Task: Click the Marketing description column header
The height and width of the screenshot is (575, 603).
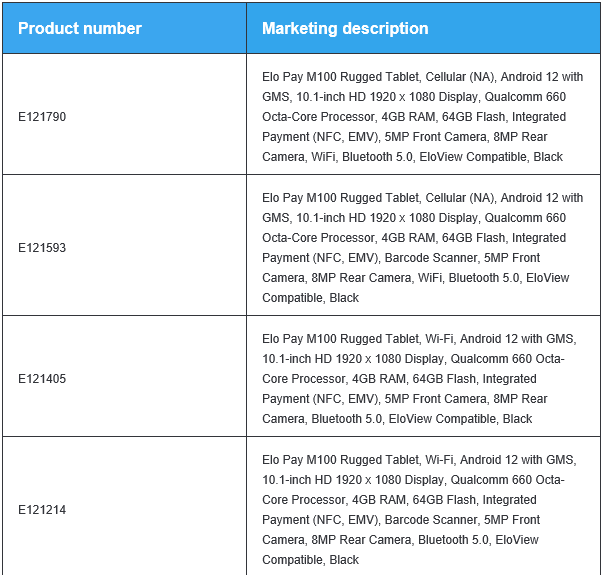Action: [345, 28]
